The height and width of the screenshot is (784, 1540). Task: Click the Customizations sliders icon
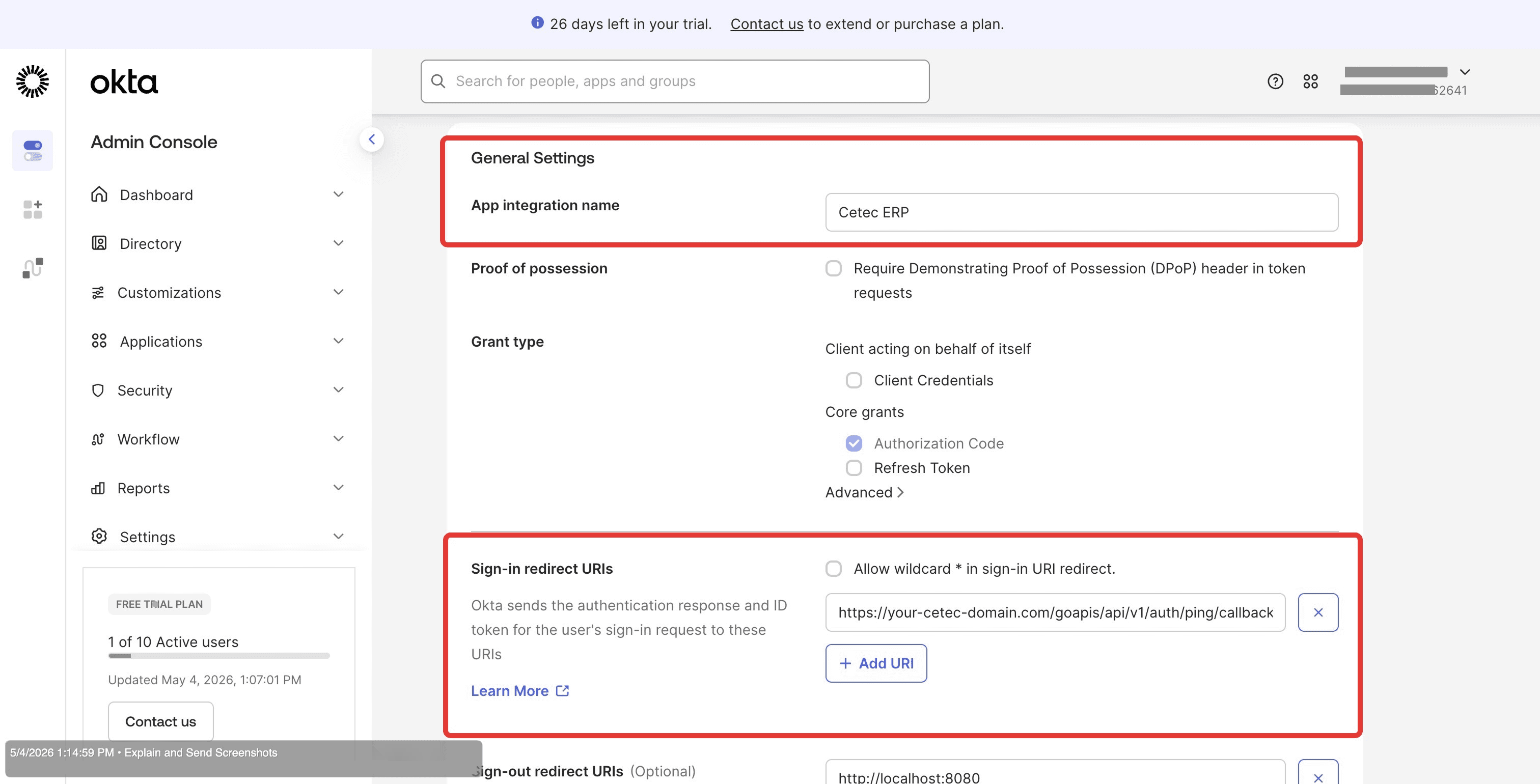[x=97, y=292]
